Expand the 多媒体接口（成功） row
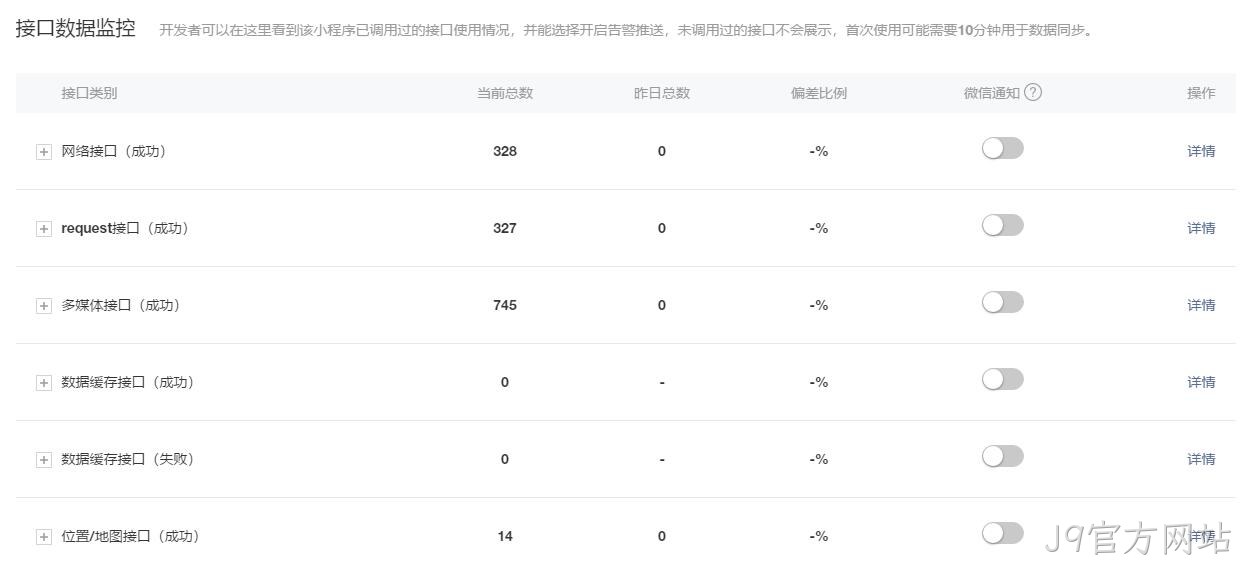This screenshot has height=569, width=1248. tap(44, 306)
